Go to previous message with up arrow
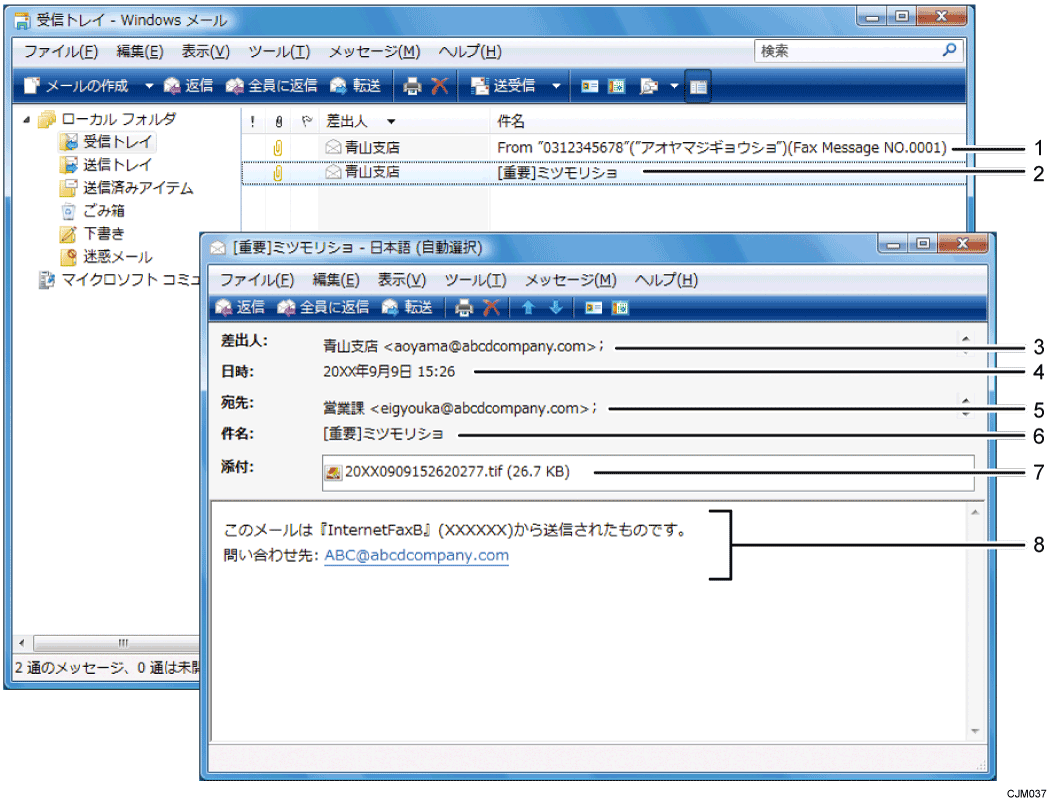 click(x=527, y=307)
